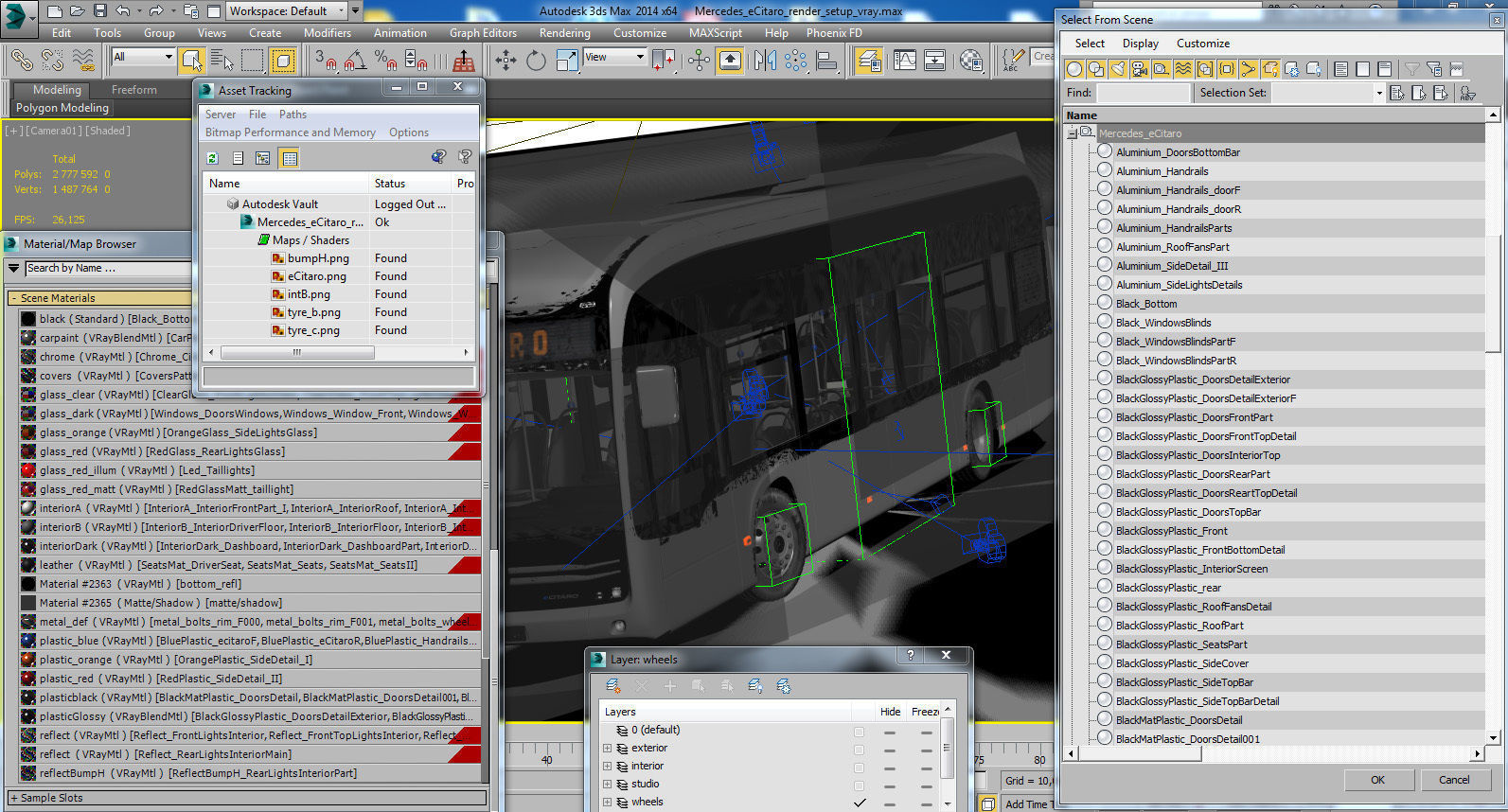Open the Material Editor icon

970,61
